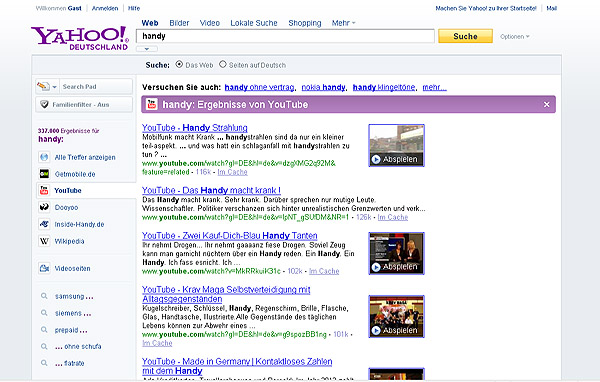
Task: Click the ... ohne schufa related search
Action: [78, 346]
